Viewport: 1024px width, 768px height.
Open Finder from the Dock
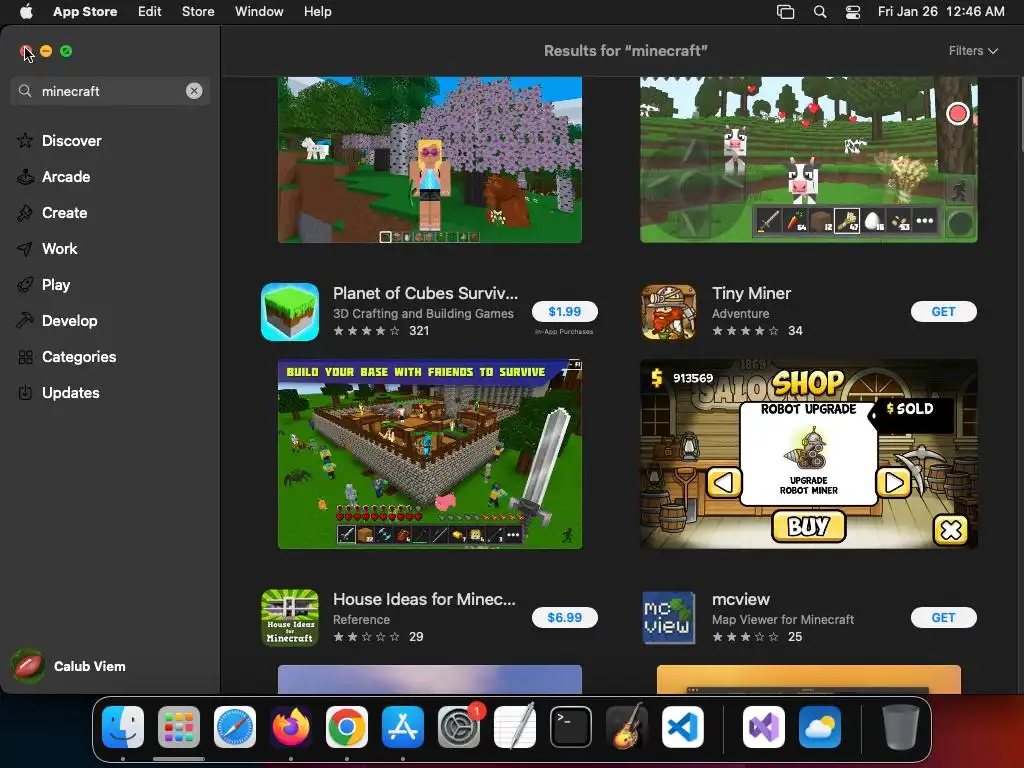click(123, 727)
